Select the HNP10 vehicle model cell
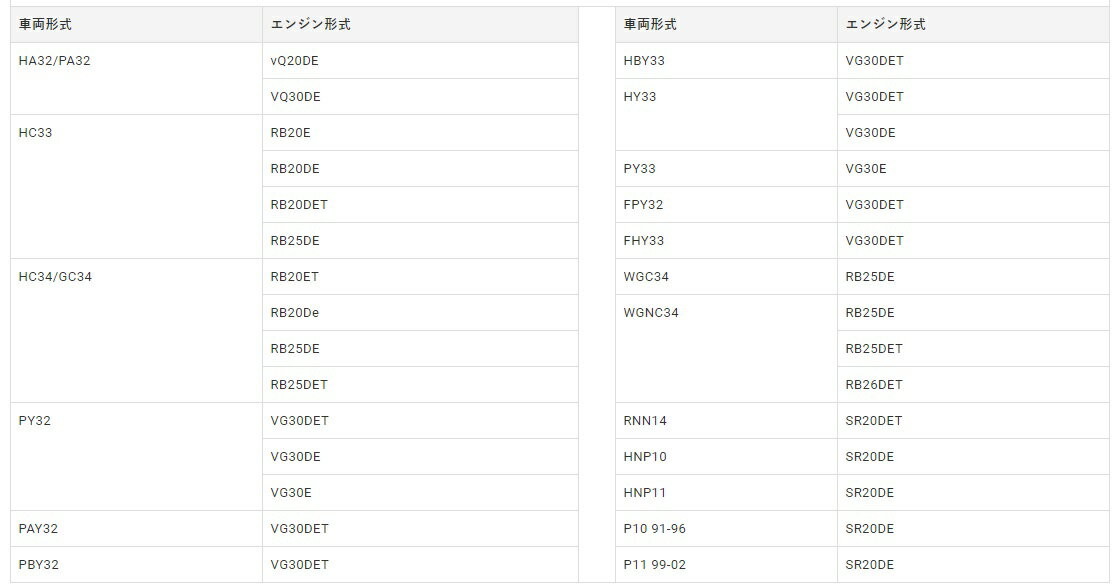The width and height of the screenshot is (1117, 587). (x=645, y=457)
